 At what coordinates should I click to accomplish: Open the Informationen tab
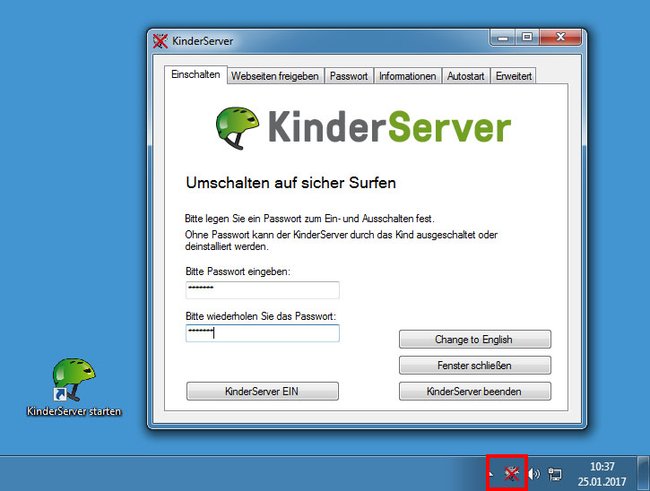point(407,76)
